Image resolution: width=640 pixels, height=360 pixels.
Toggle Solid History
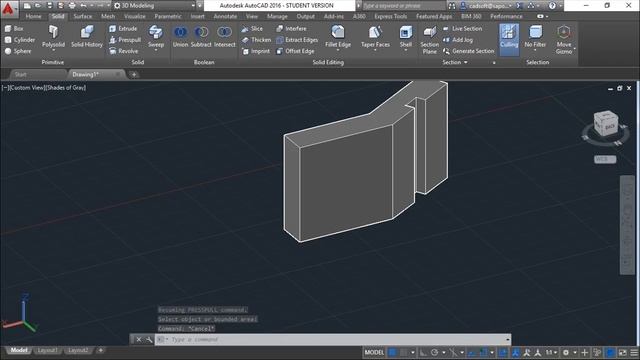point(87,36)
